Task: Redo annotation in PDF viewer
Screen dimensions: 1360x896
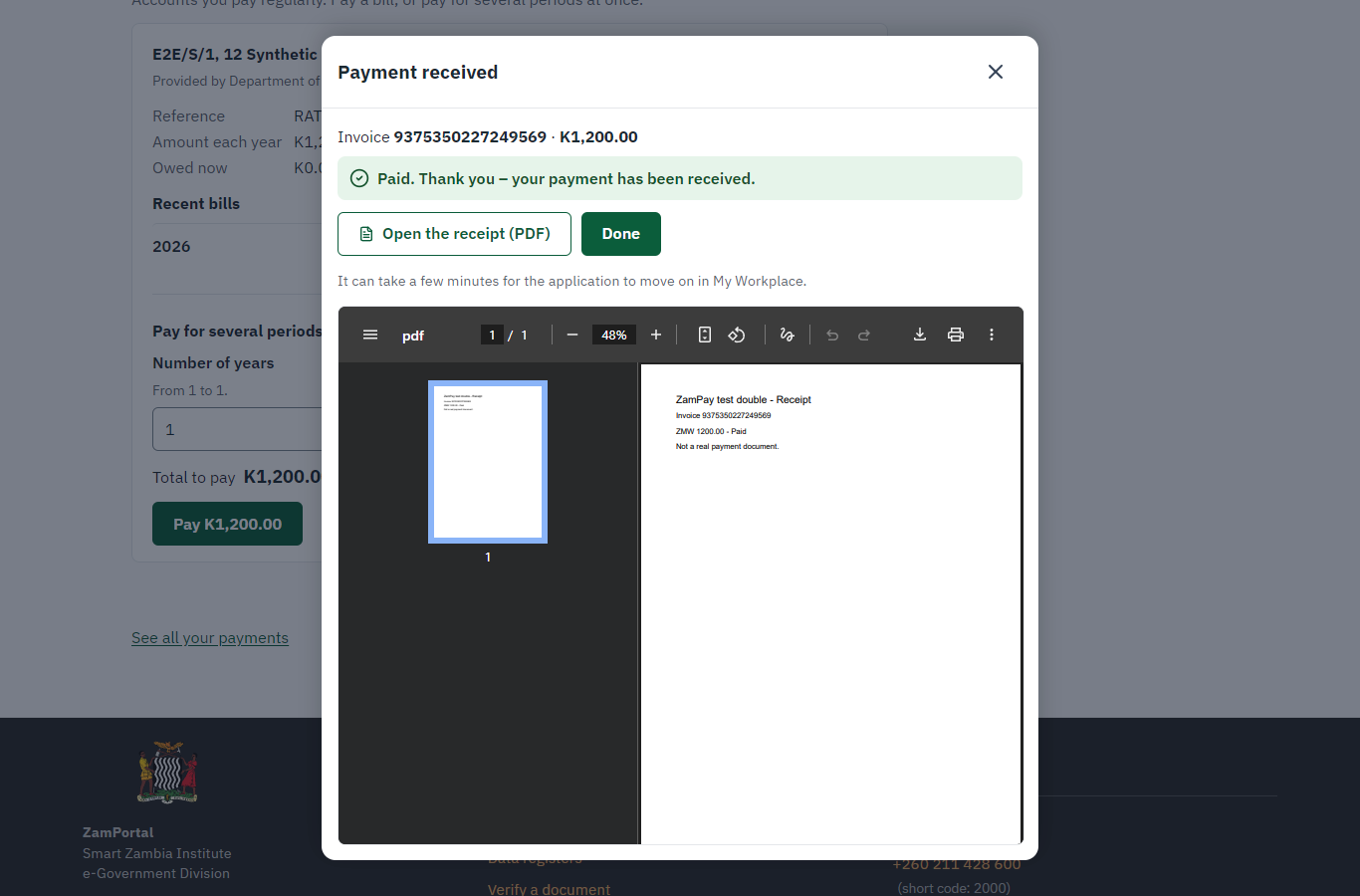Action: [864, 336]
